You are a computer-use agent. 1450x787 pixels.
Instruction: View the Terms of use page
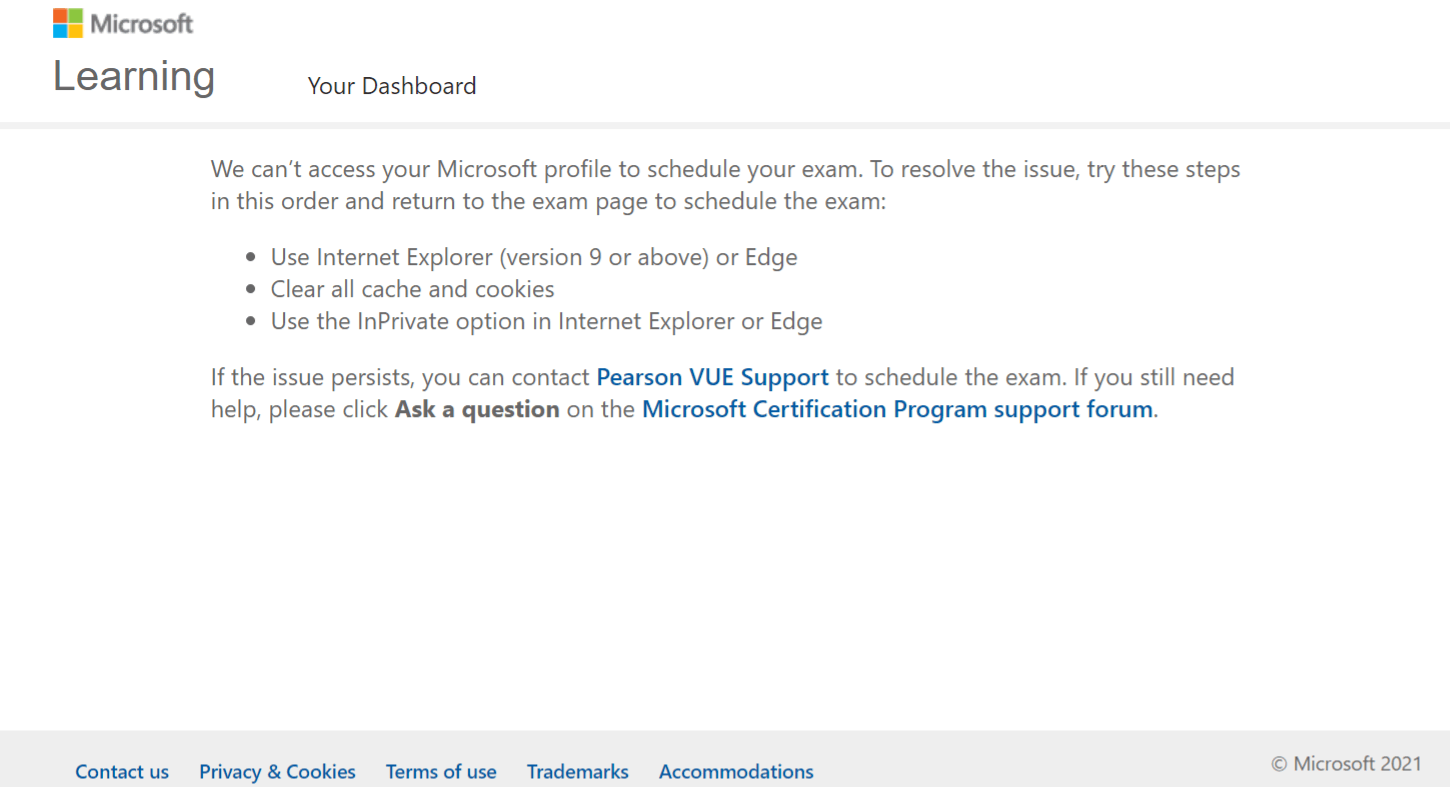[441, 772]
